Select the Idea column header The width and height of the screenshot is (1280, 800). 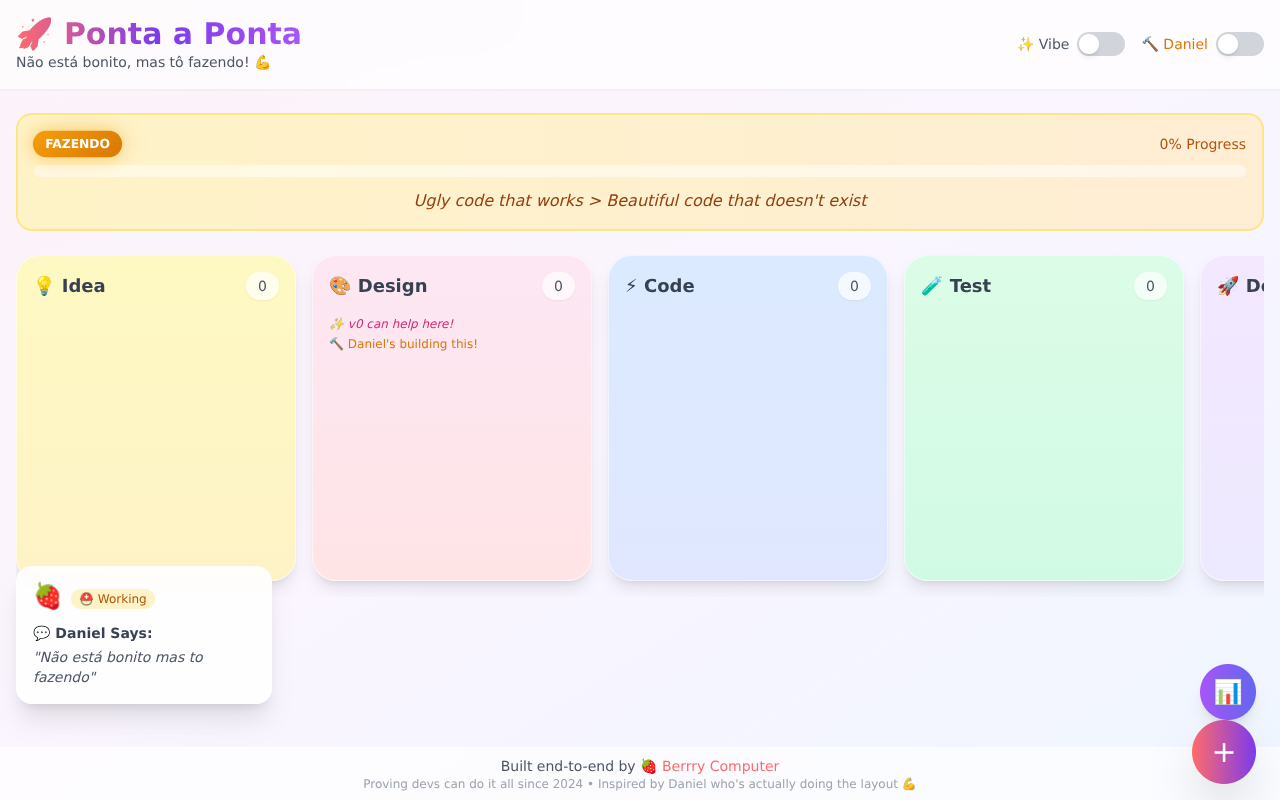point(83,286)
